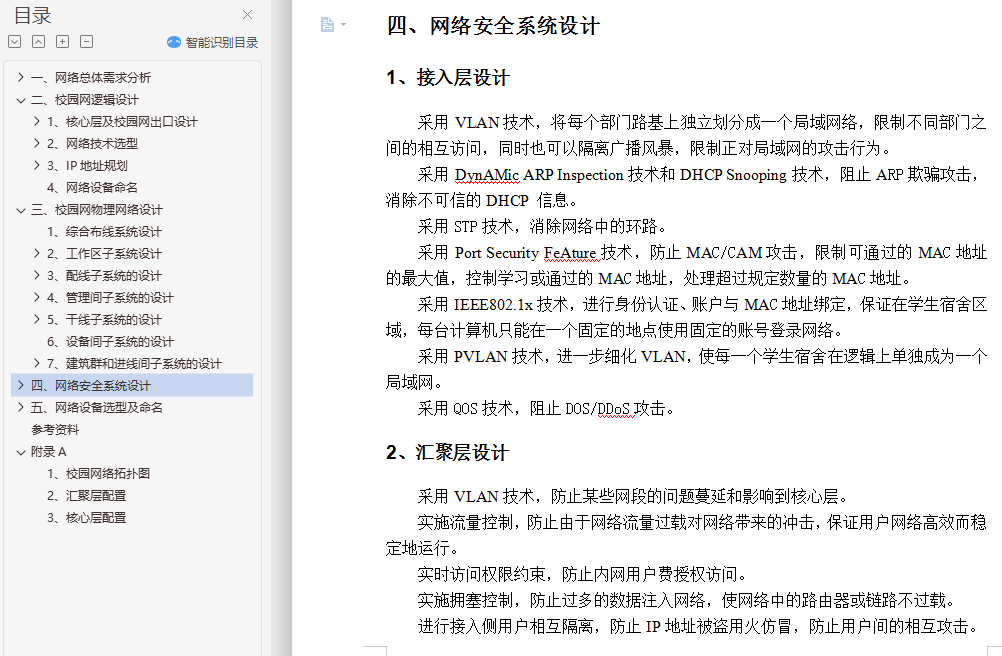Jump to 4、网络设备命名 section

[x=92, y=188]
